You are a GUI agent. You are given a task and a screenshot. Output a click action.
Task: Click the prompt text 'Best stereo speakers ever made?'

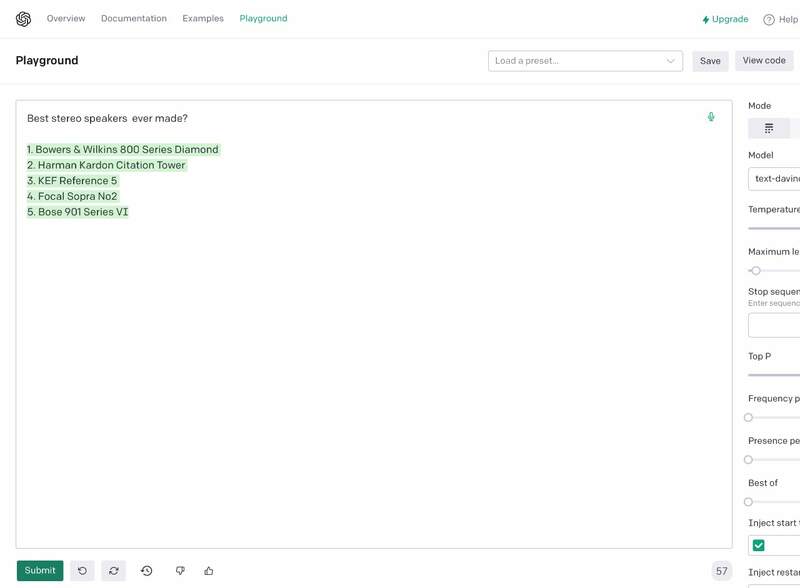pyautogui.click(x=107, y=118)
